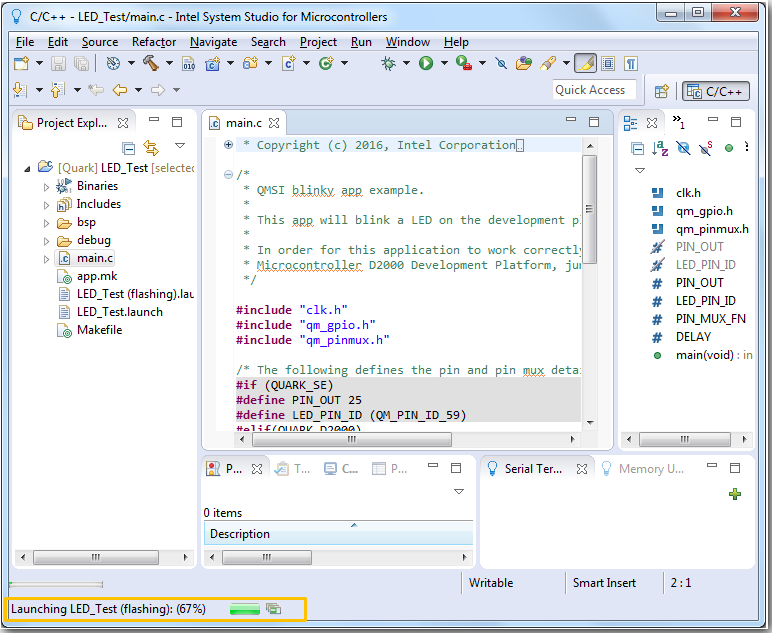Toggle Show Whitespace Characters pilcrow button
Image resolution: width=772 pixels, height=633 pixels.
pos(631,63)
